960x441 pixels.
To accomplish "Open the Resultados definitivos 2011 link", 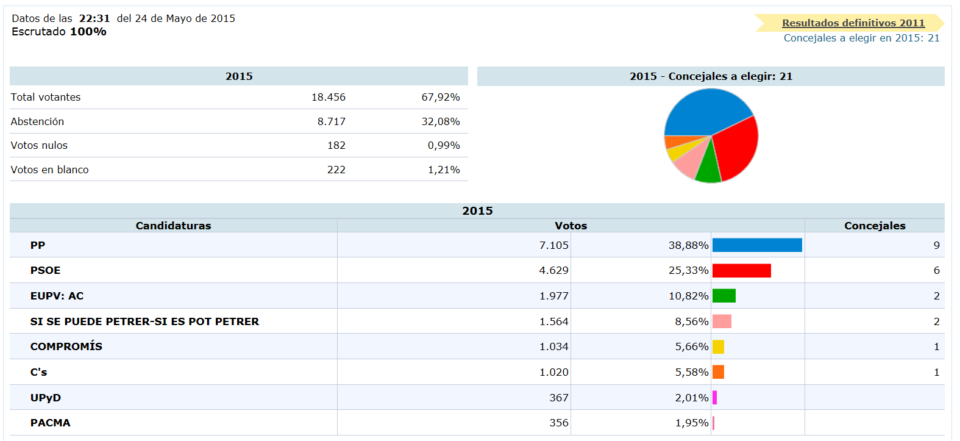I will click(853, 22).
